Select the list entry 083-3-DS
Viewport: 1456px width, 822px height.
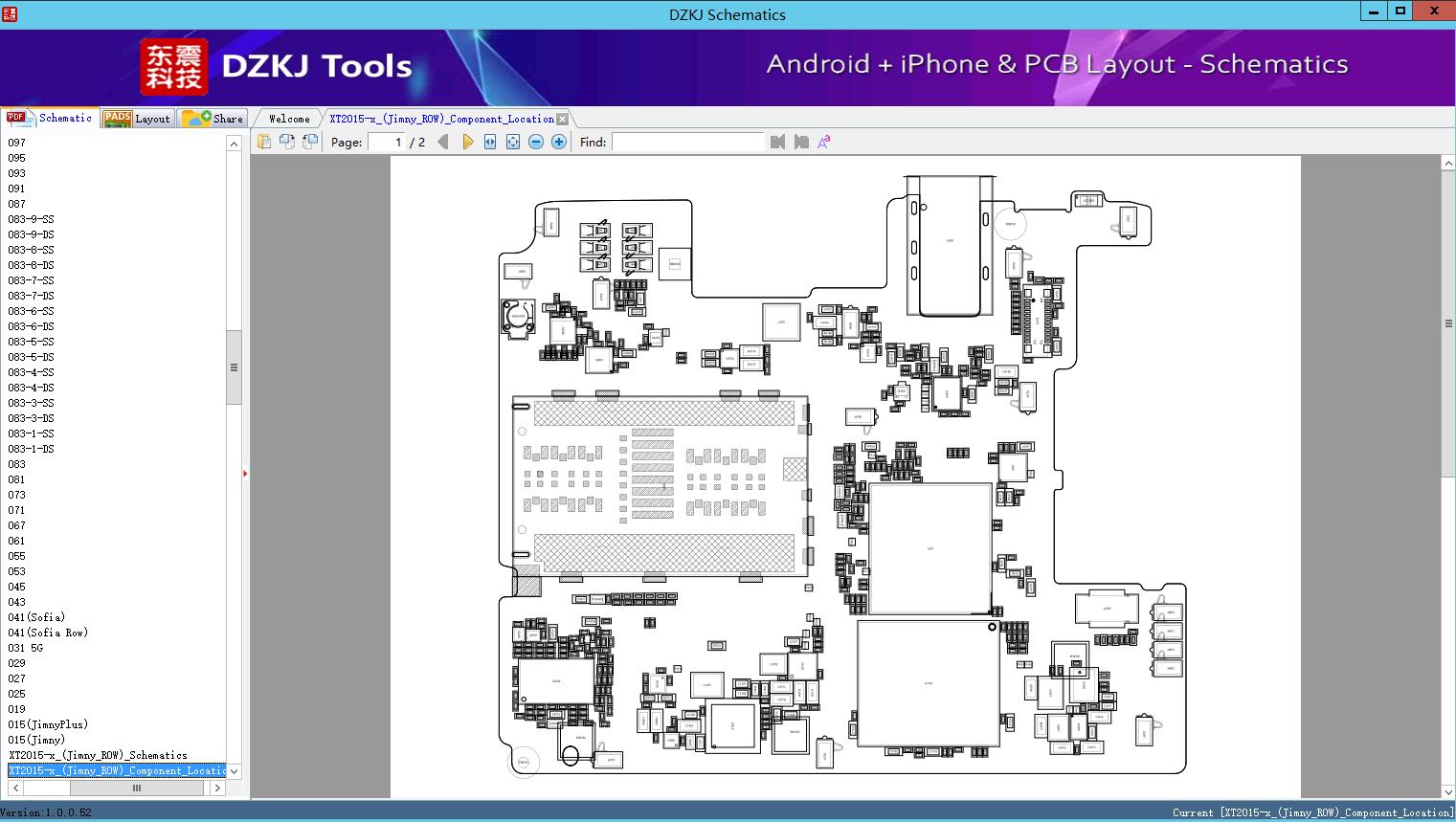click(x=31, y=418)
